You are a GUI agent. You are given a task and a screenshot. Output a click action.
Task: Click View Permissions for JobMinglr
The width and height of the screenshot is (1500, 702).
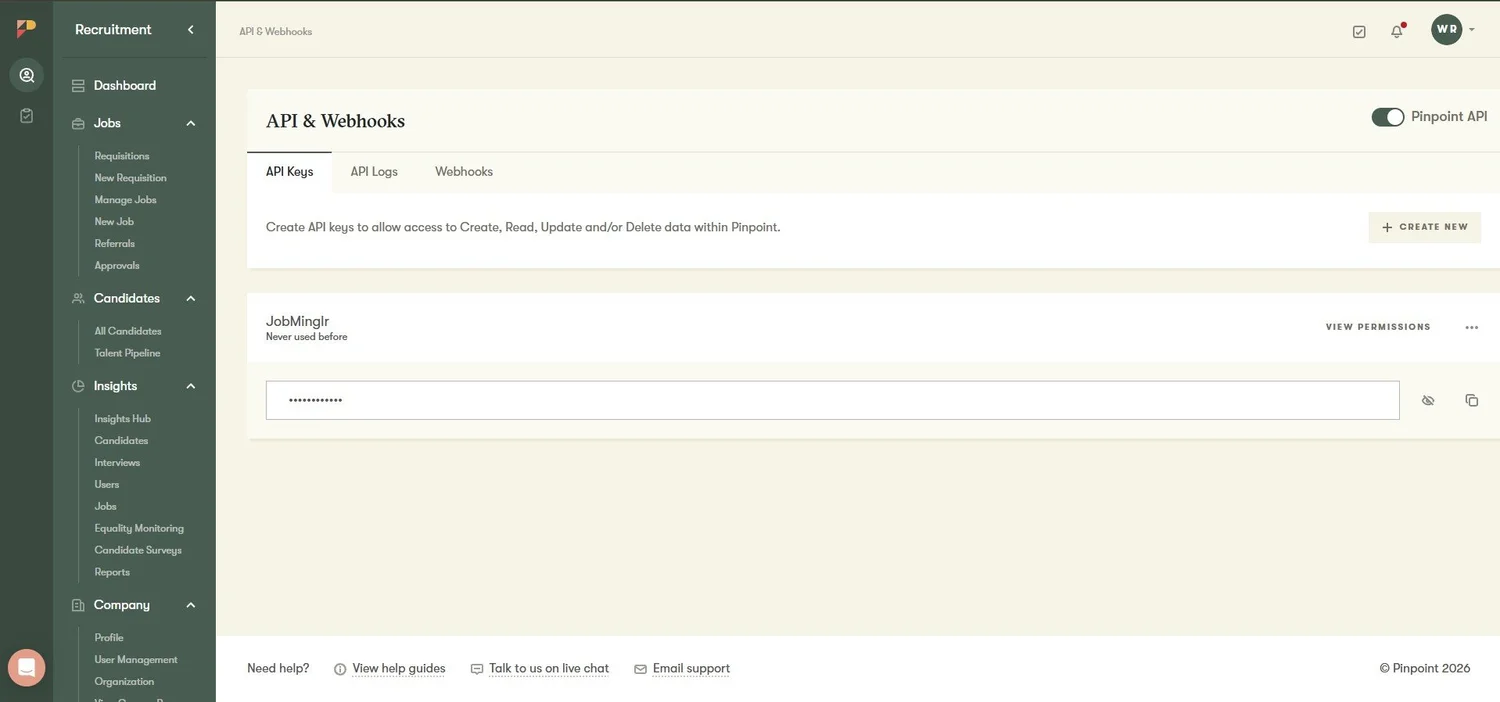(x=1378, y=327)
